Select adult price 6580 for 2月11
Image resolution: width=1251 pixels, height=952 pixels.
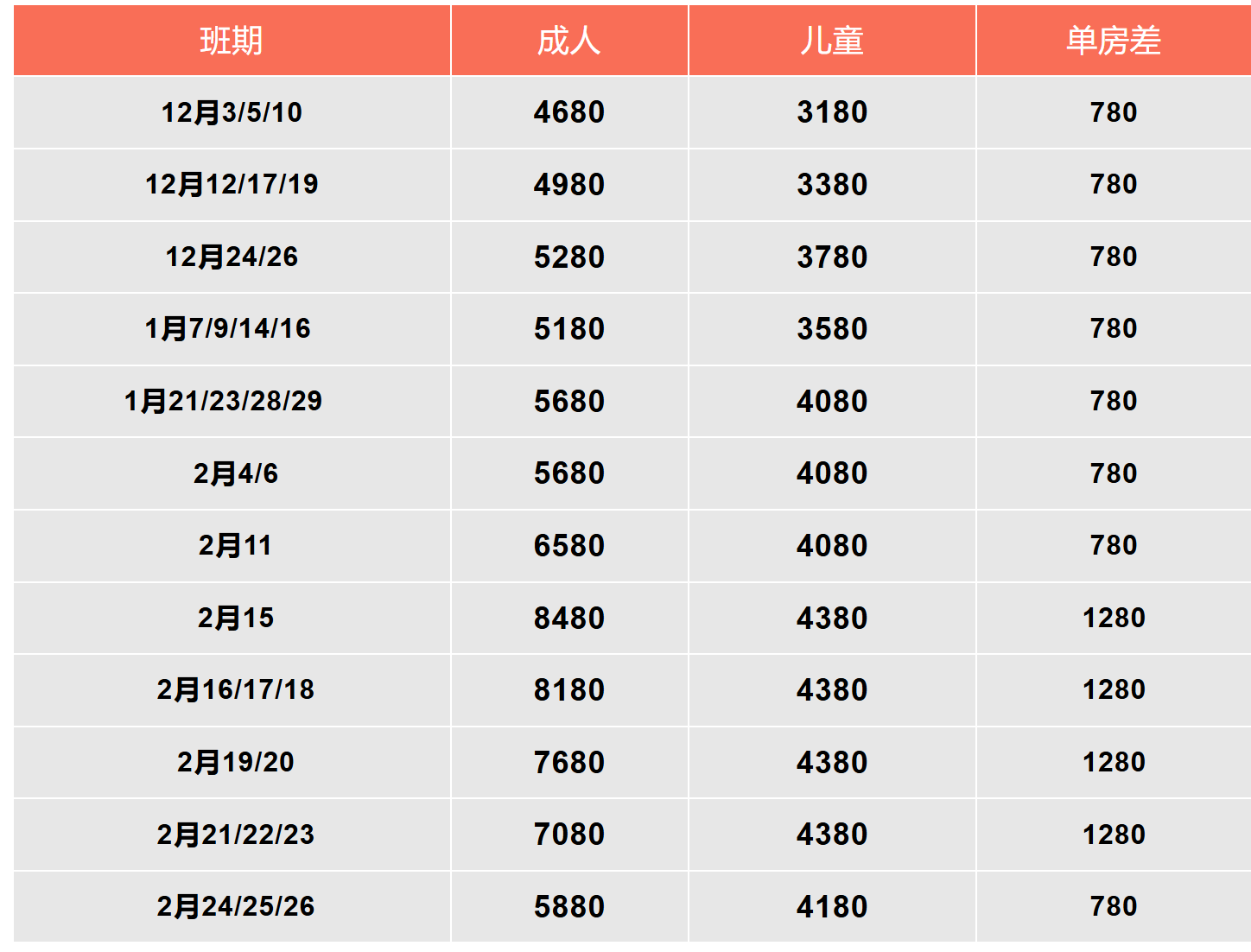tap(568, 545)
